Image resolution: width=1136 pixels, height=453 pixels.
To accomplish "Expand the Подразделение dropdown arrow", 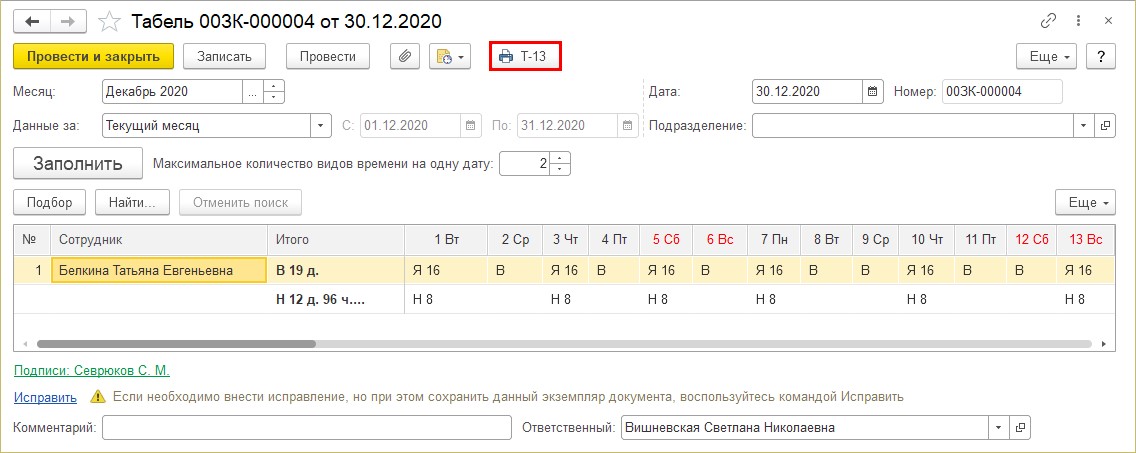I will click(1084, 126).
